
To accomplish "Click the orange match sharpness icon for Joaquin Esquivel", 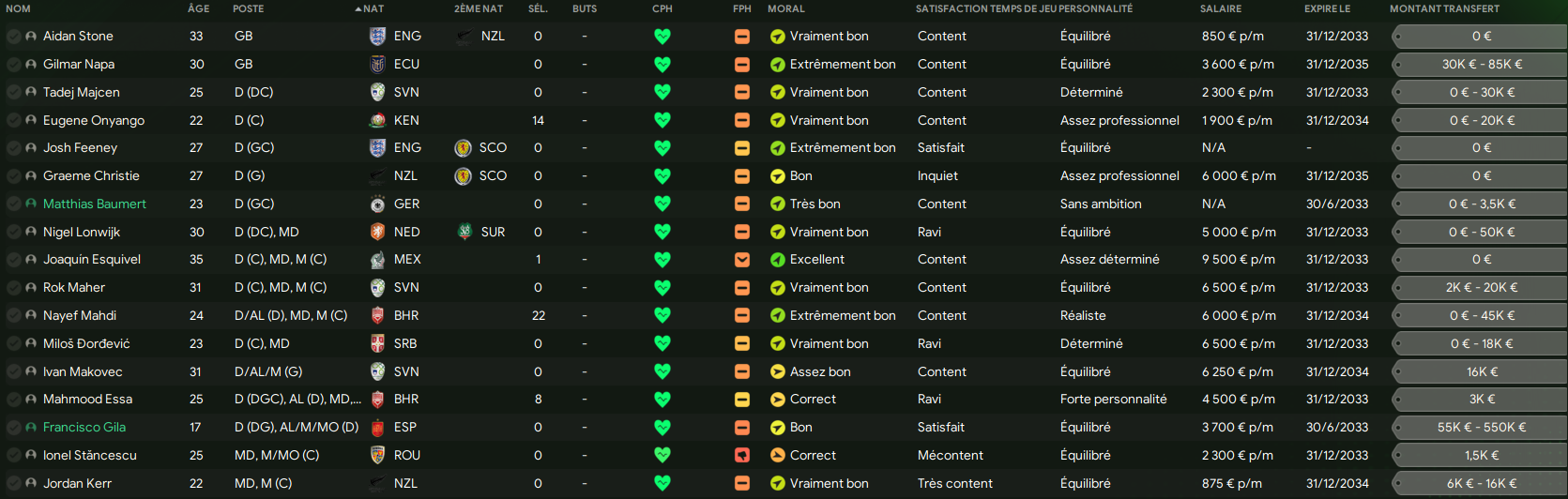I will click(x=742, y=260).
